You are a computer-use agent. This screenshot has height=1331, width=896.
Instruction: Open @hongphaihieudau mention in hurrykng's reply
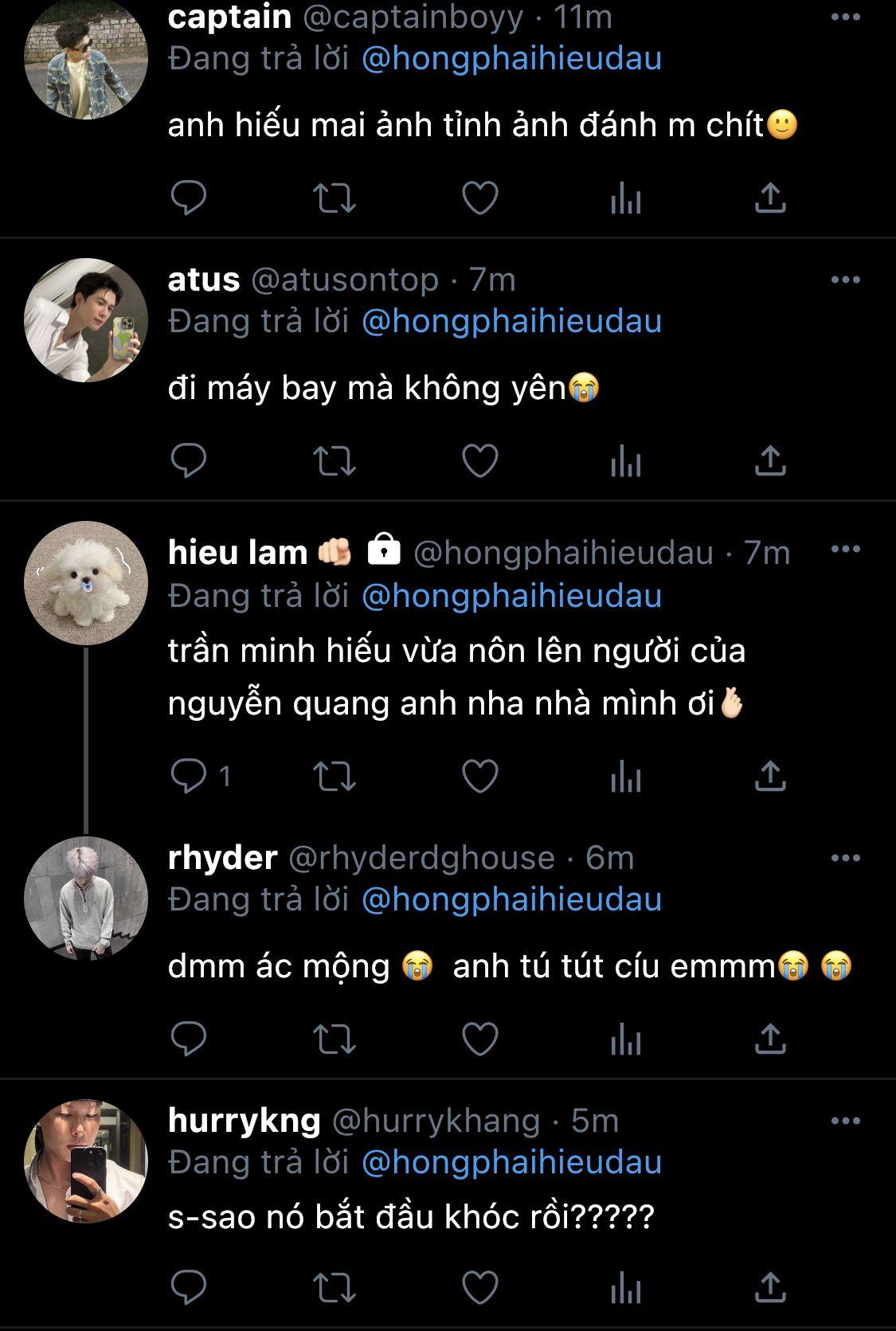[511, 1162]
